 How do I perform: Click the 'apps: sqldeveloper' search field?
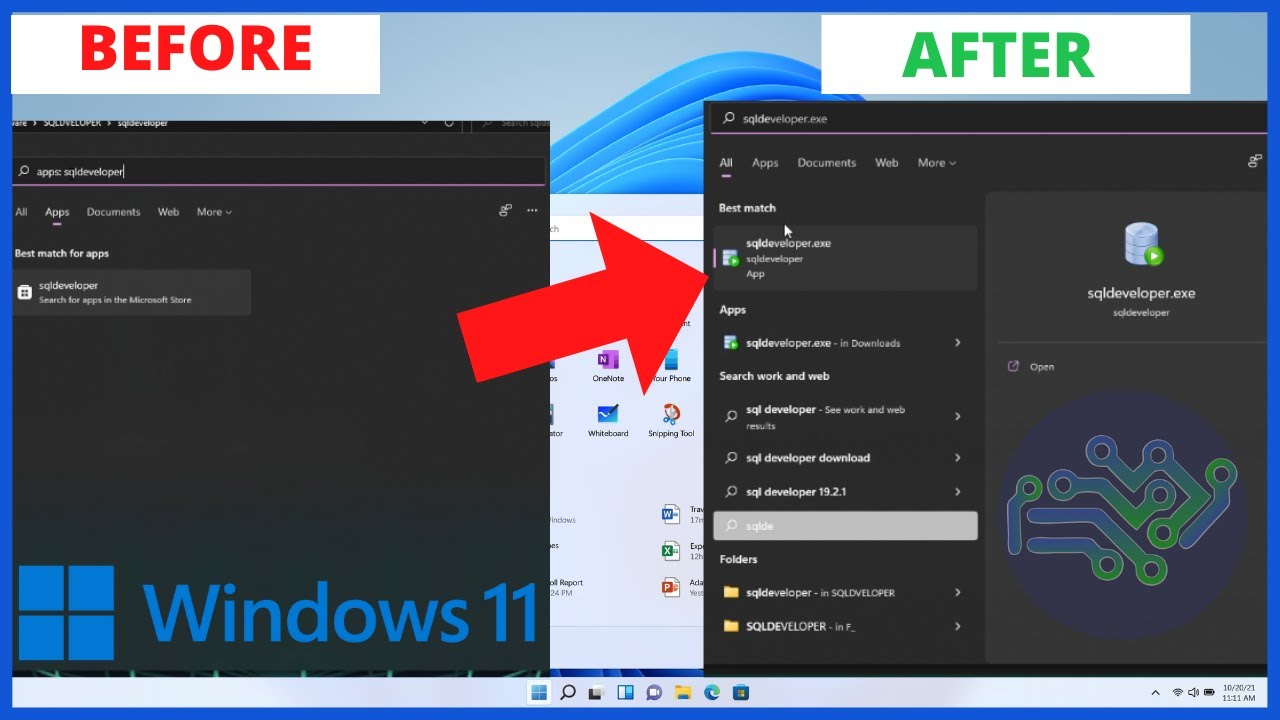click(x=279, y=171)
